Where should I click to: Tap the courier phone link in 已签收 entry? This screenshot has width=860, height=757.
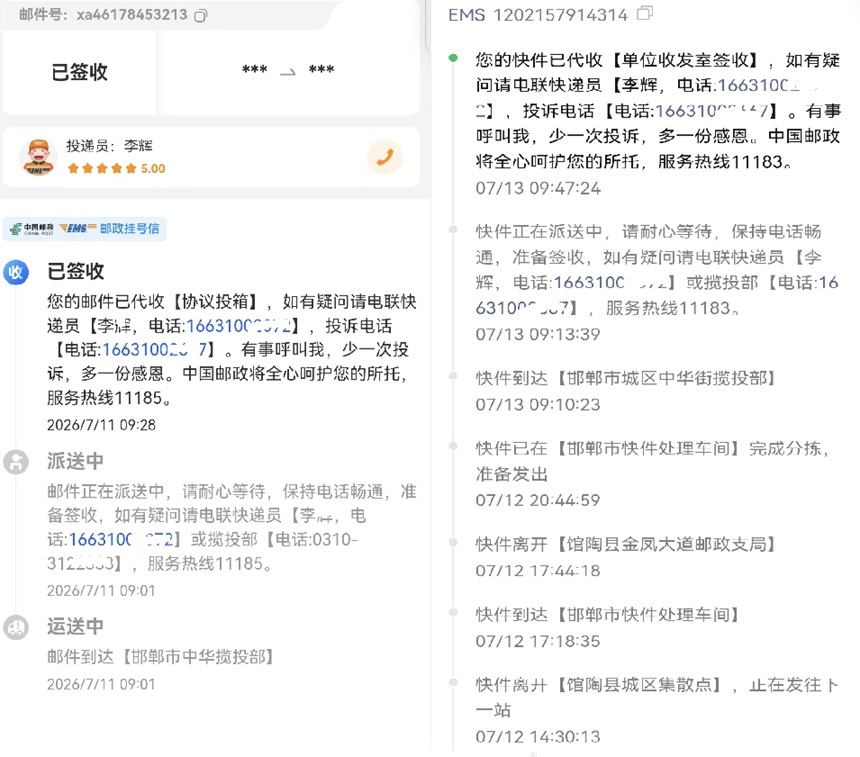[x=239, y=326]
